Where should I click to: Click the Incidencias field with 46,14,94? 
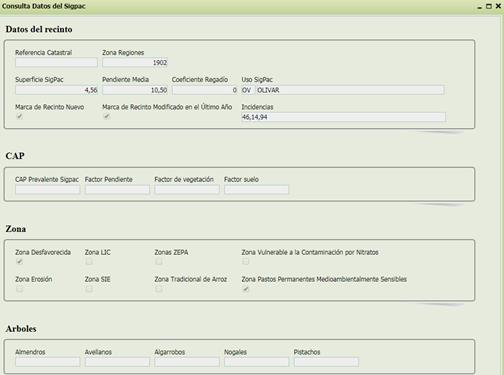point(343,117)
